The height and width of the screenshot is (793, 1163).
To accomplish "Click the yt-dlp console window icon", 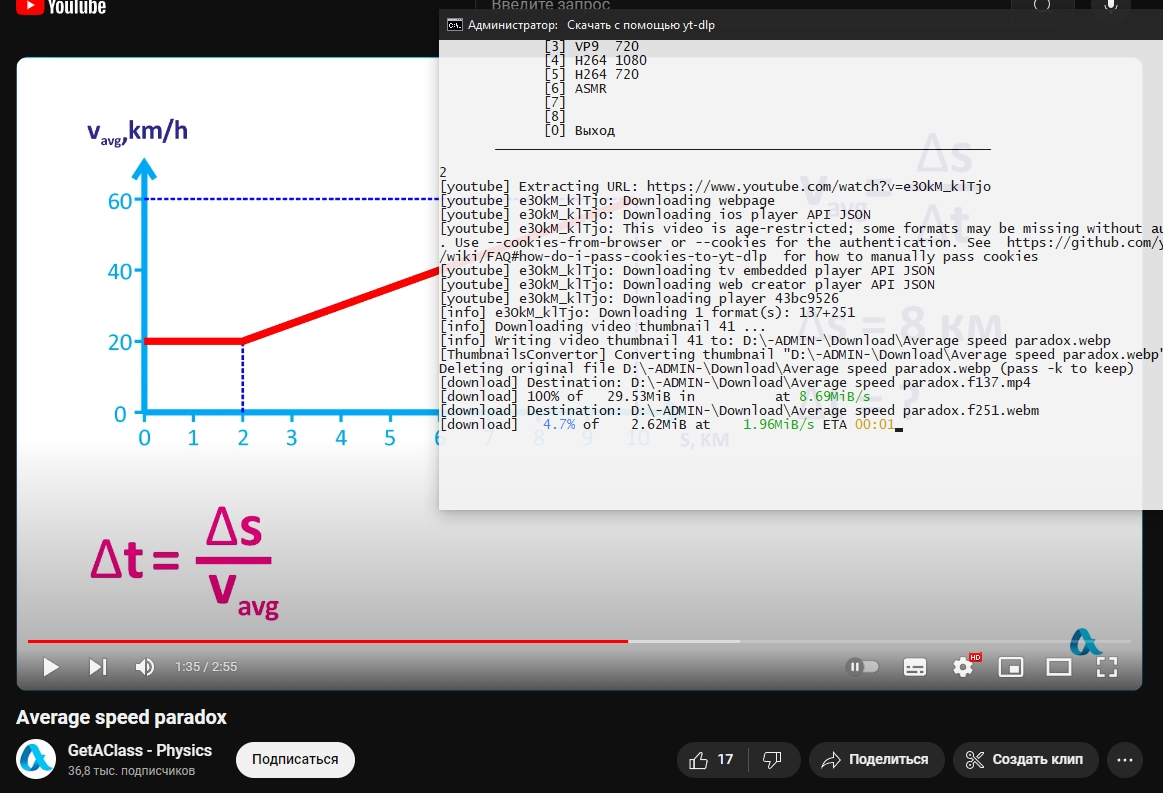I will [454, 25].
